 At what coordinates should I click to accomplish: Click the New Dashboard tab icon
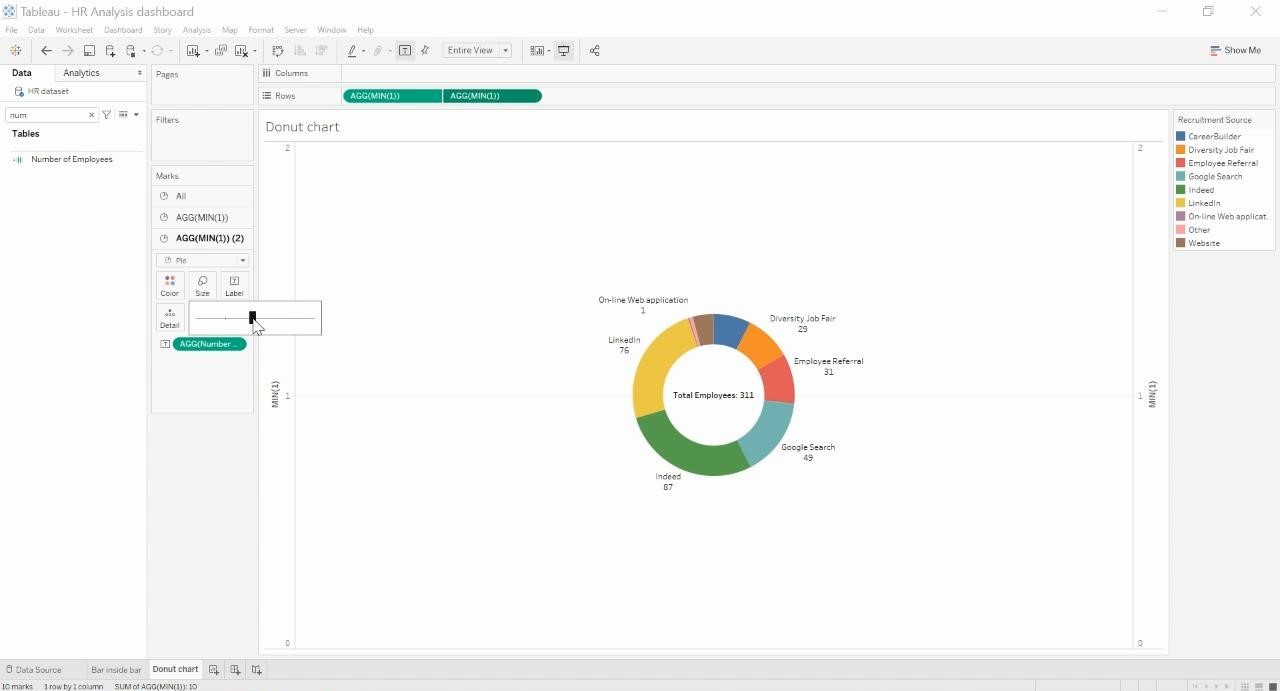coord(235,670)
